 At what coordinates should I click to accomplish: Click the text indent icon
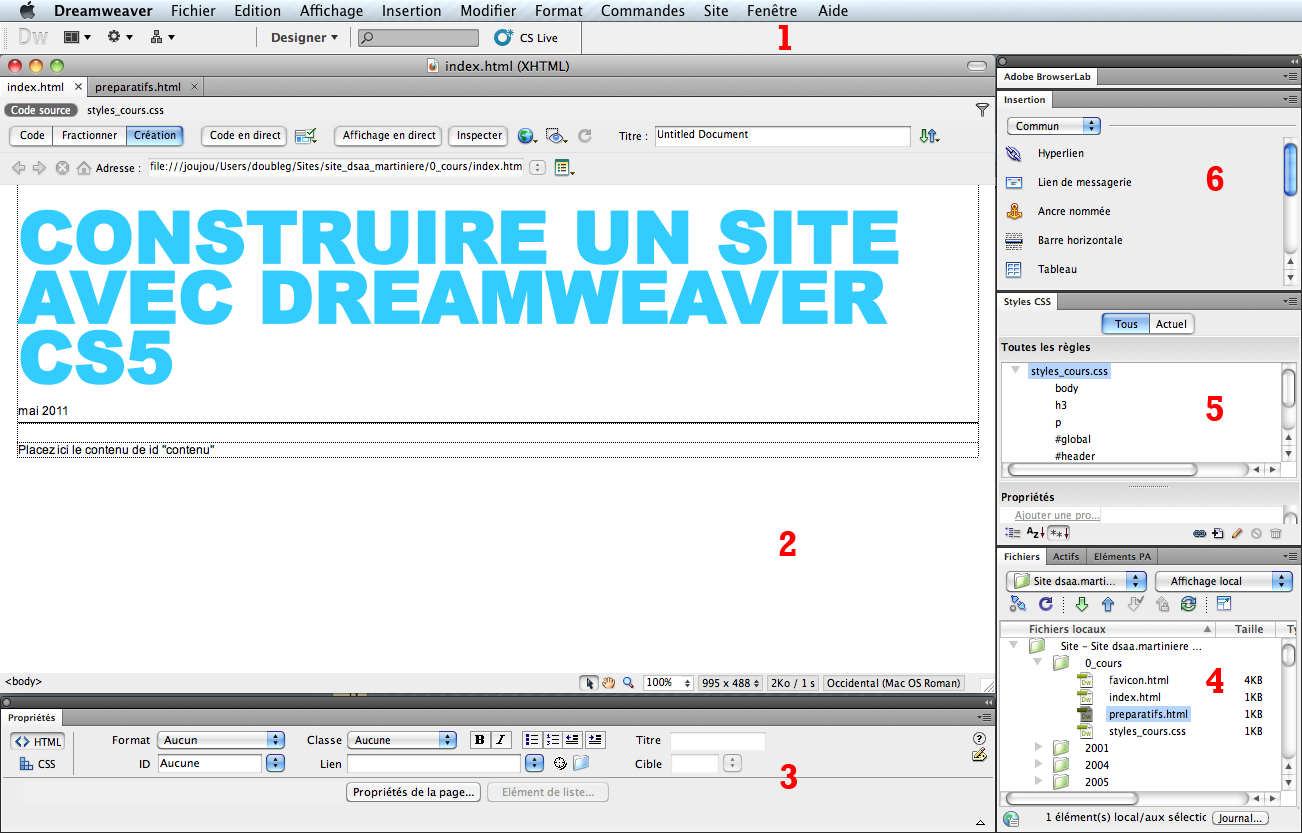(x=595, y=740)
